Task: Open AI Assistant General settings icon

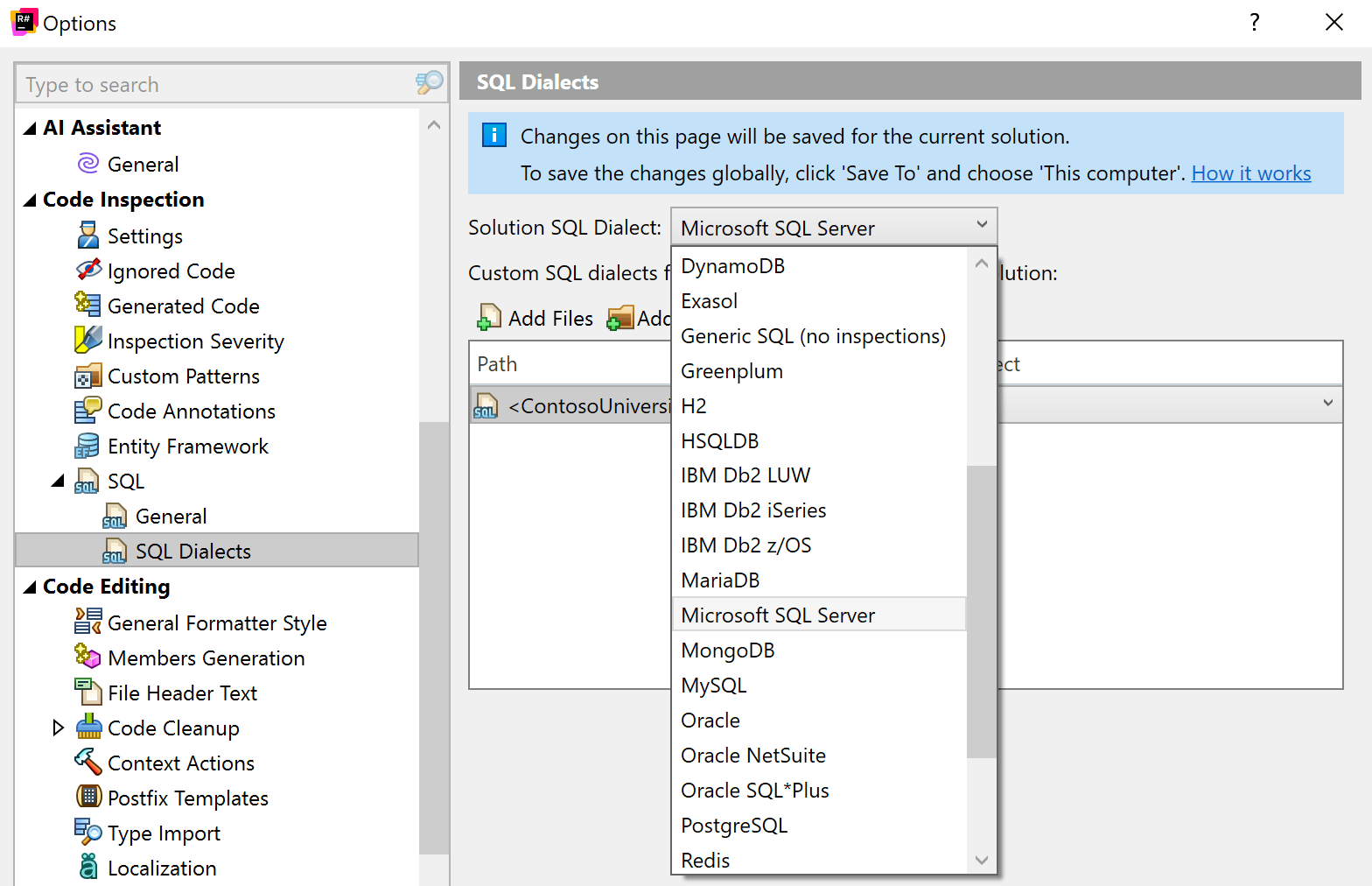Action: (88, 164)
